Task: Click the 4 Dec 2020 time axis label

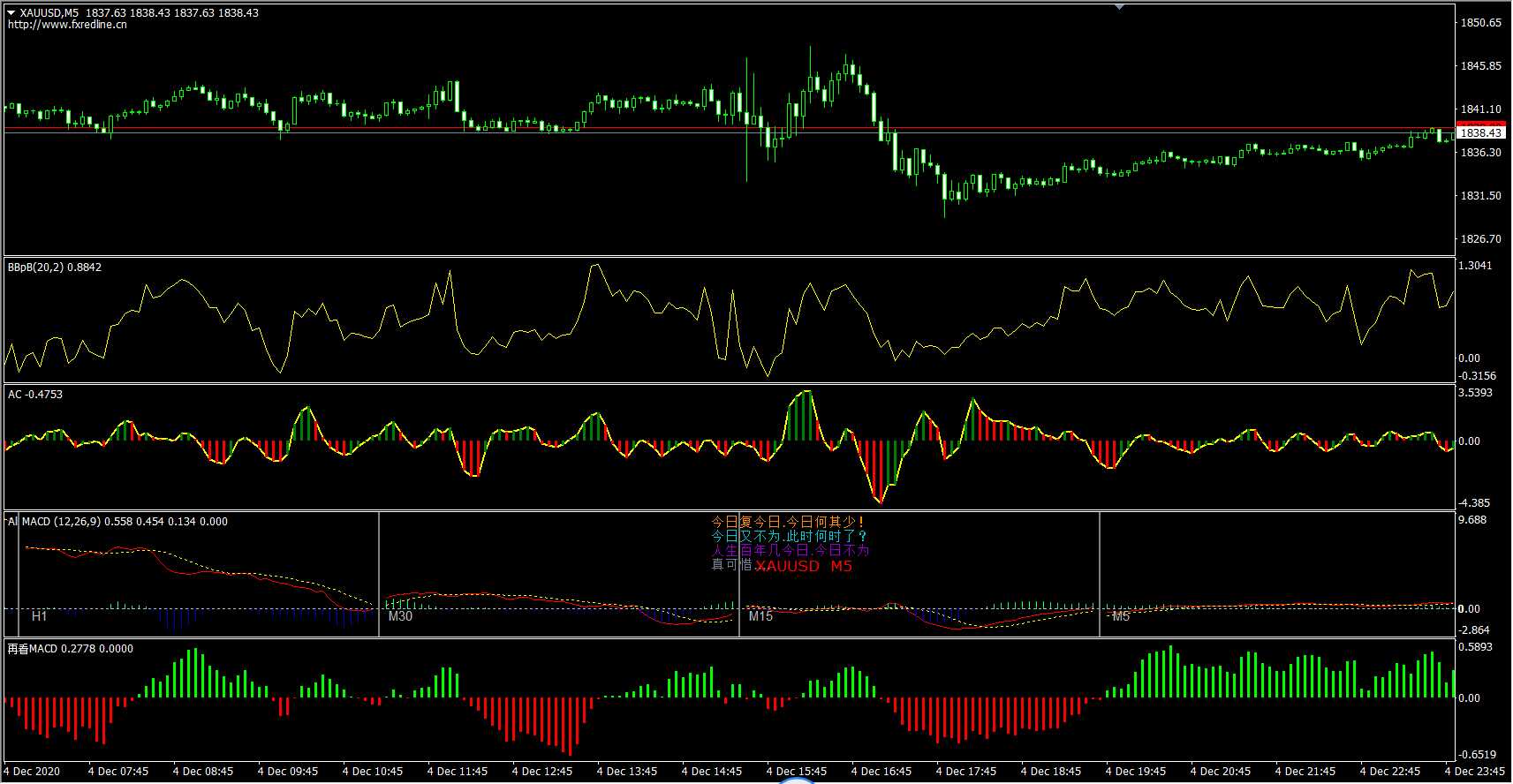Action: 33,772
